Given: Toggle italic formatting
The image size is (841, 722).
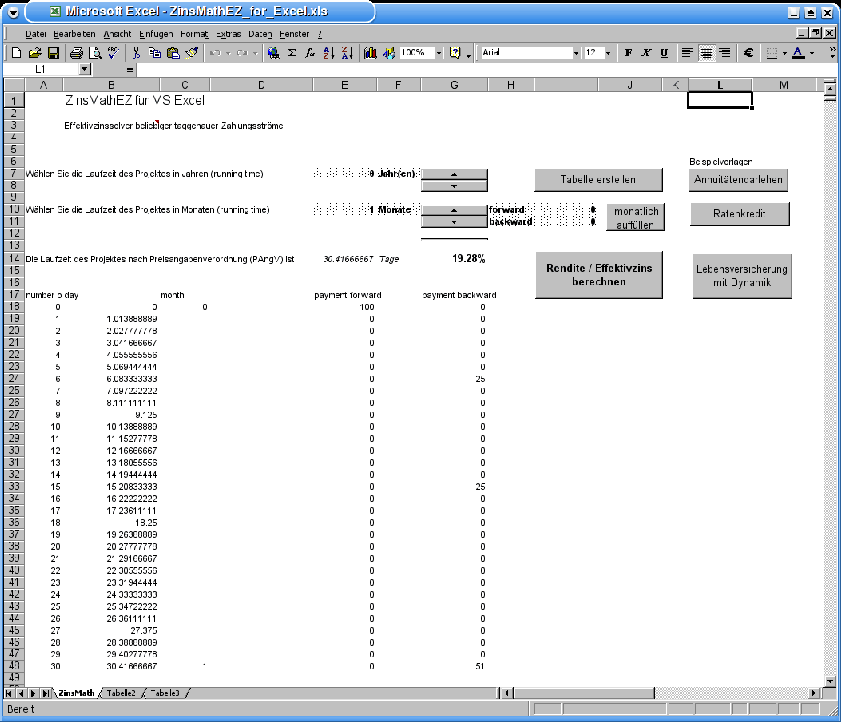Looking at the screenshot, I should click(x=646, y=53).
